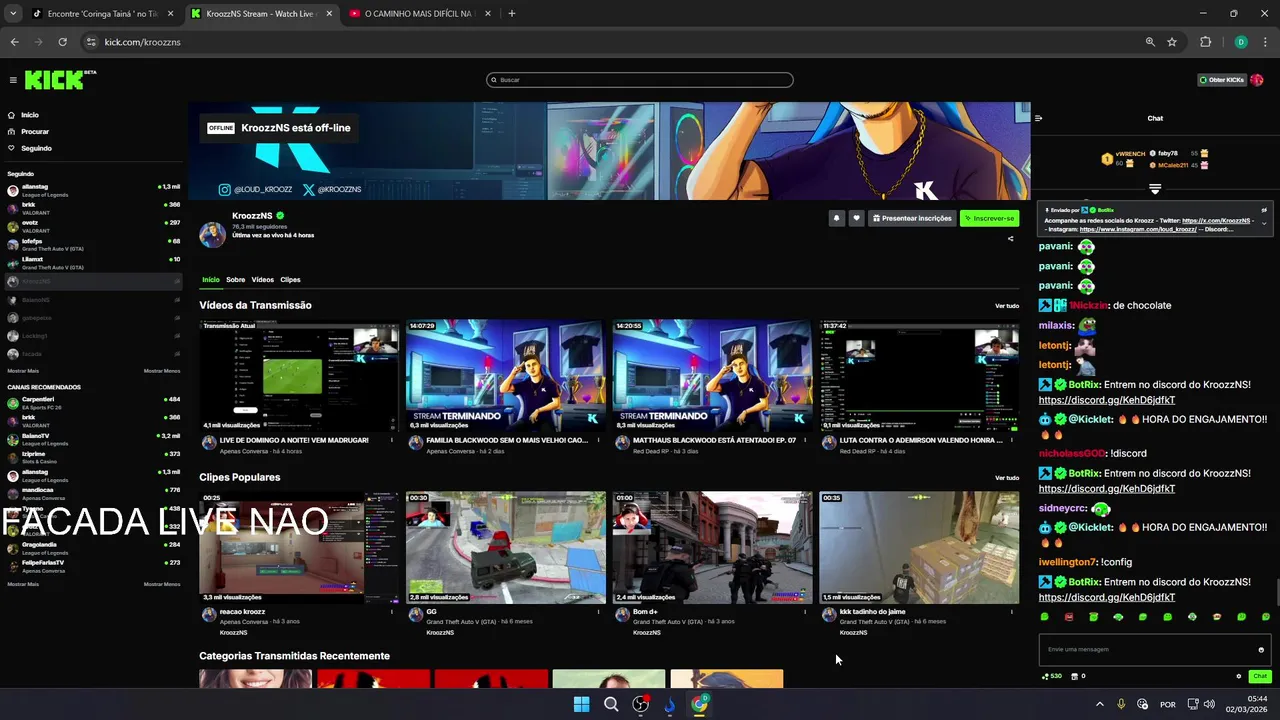This screenshot has height=720, width=1280.
Task: Select the Sobre channel tab
Action: click(235, 280)
